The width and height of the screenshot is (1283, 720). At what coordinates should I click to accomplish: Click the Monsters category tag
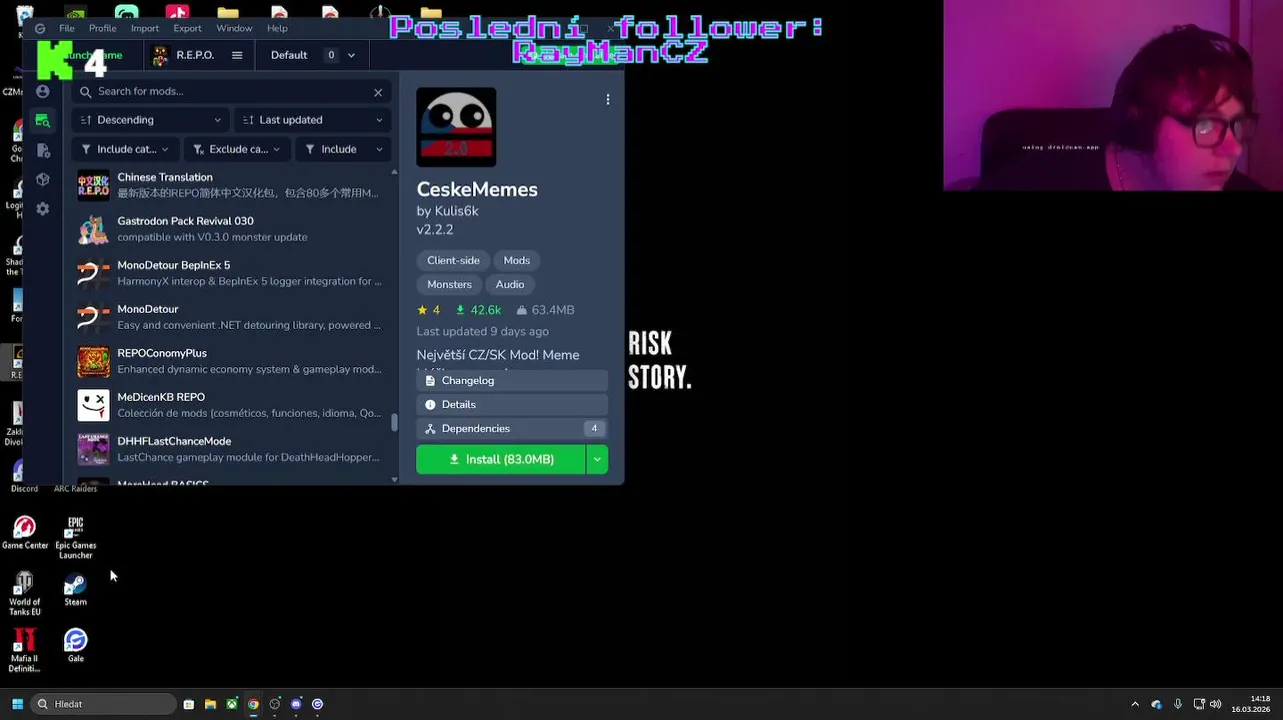point(449,284)
